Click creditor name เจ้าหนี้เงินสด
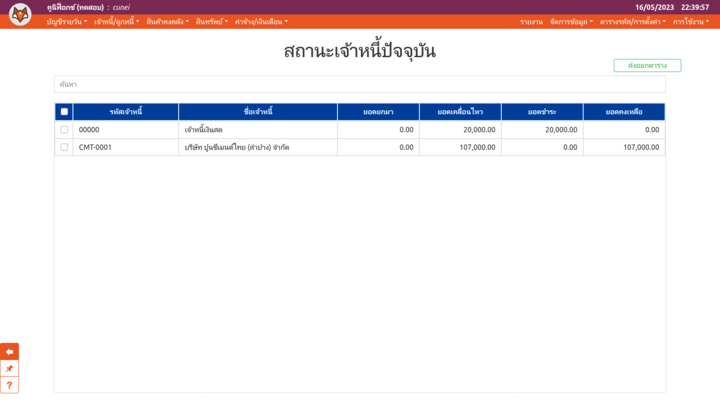Screen dimensions: 720x405 pos(203,129)
